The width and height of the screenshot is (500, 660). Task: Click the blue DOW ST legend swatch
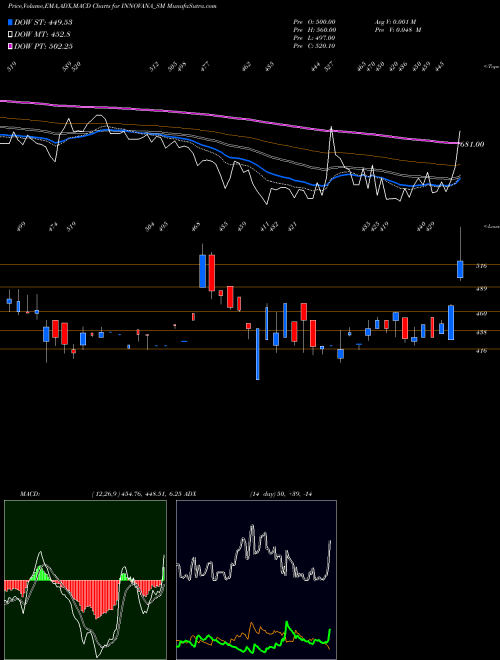coord(11,22)
